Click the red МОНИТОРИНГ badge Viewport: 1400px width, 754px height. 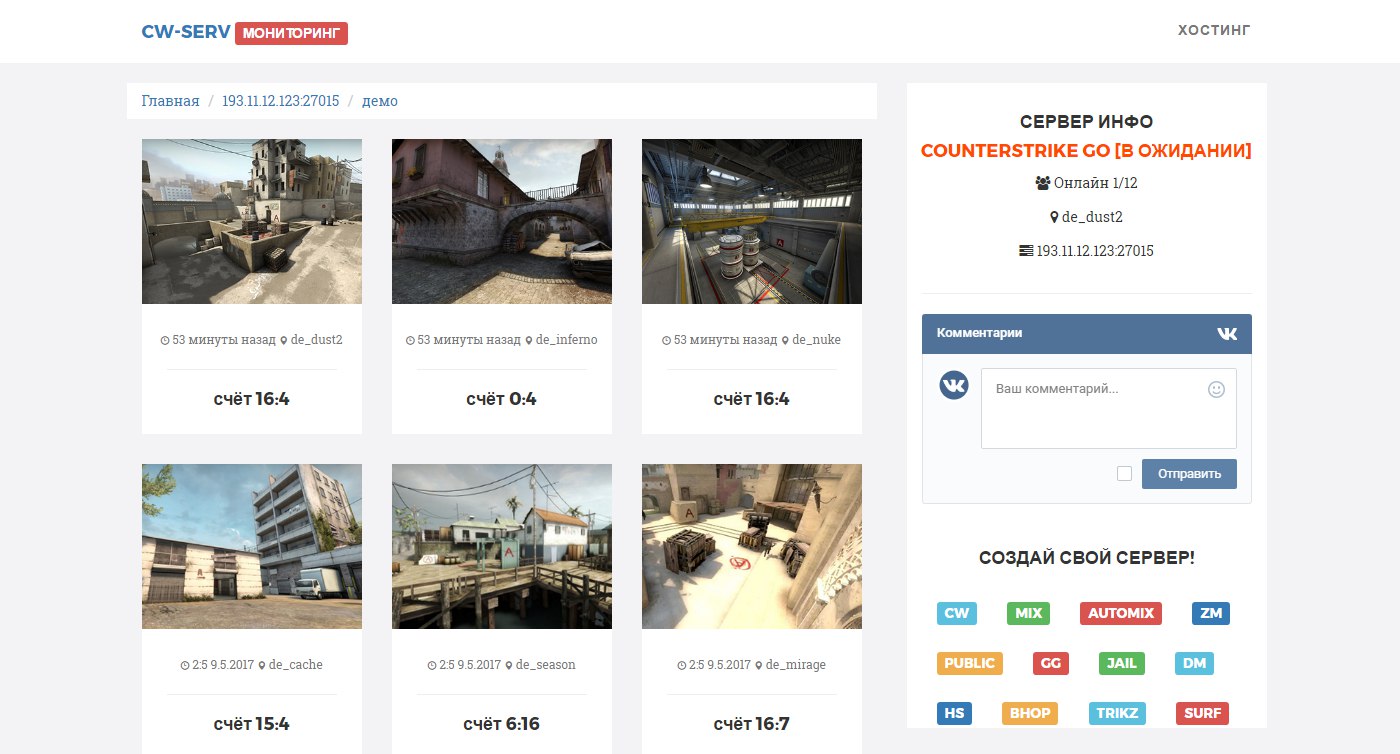click(292, 33)
